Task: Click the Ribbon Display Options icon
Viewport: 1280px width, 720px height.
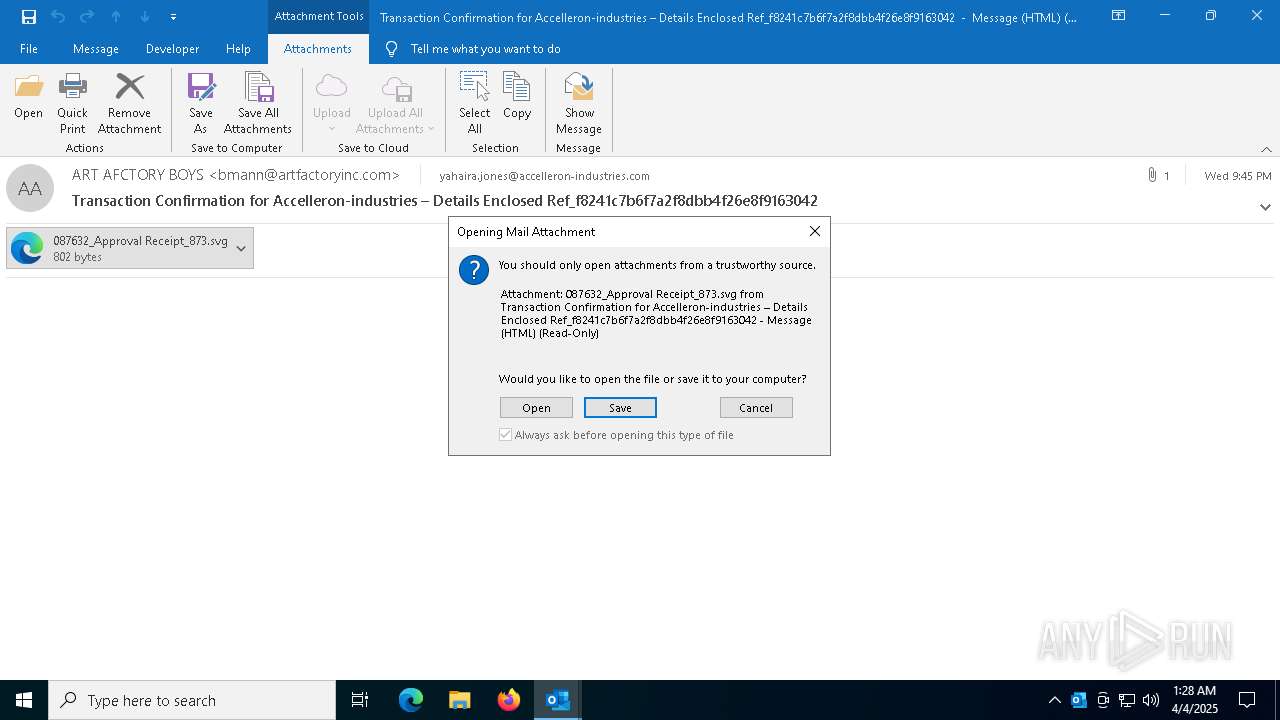Action: click(1119, 16)
